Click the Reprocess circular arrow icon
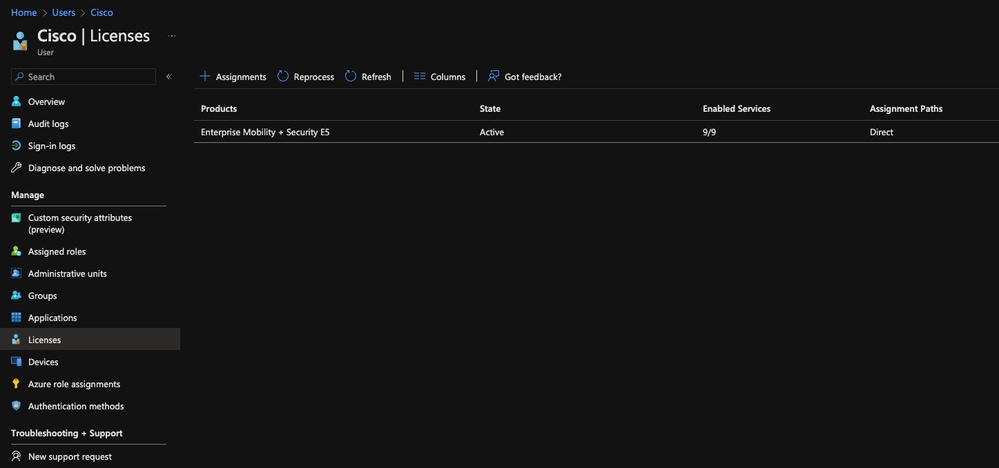This screenshot has width=999, height=468. 283,76
